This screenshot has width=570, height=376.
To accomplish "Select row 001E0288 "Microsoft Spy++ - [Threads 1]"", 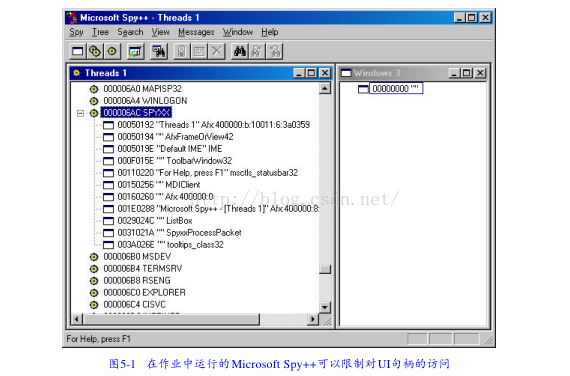I will 218,209.
